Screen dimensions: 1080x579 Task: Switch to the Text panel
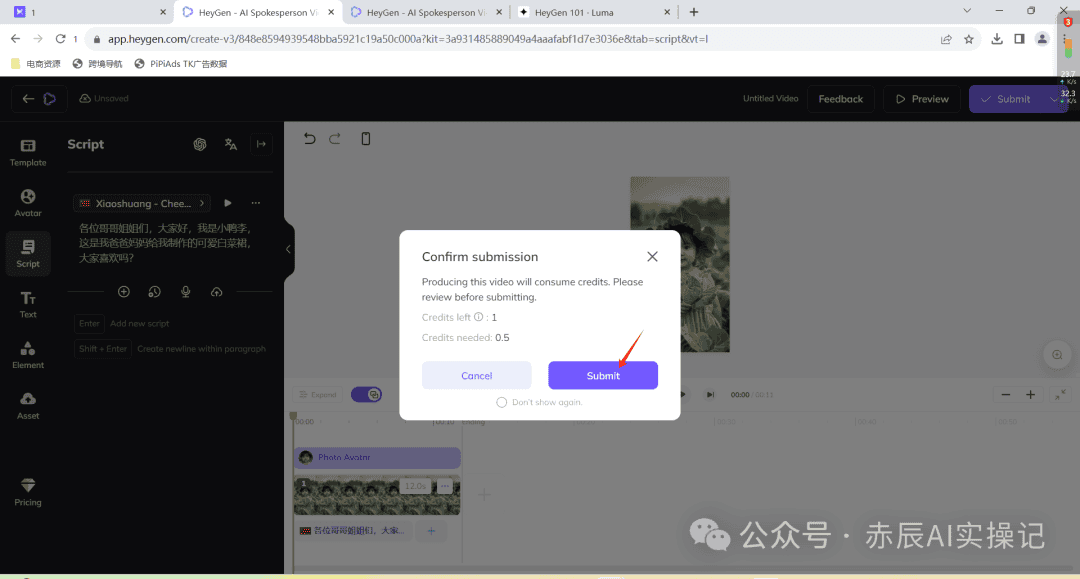pyautogui.click(x=27, y=302)
